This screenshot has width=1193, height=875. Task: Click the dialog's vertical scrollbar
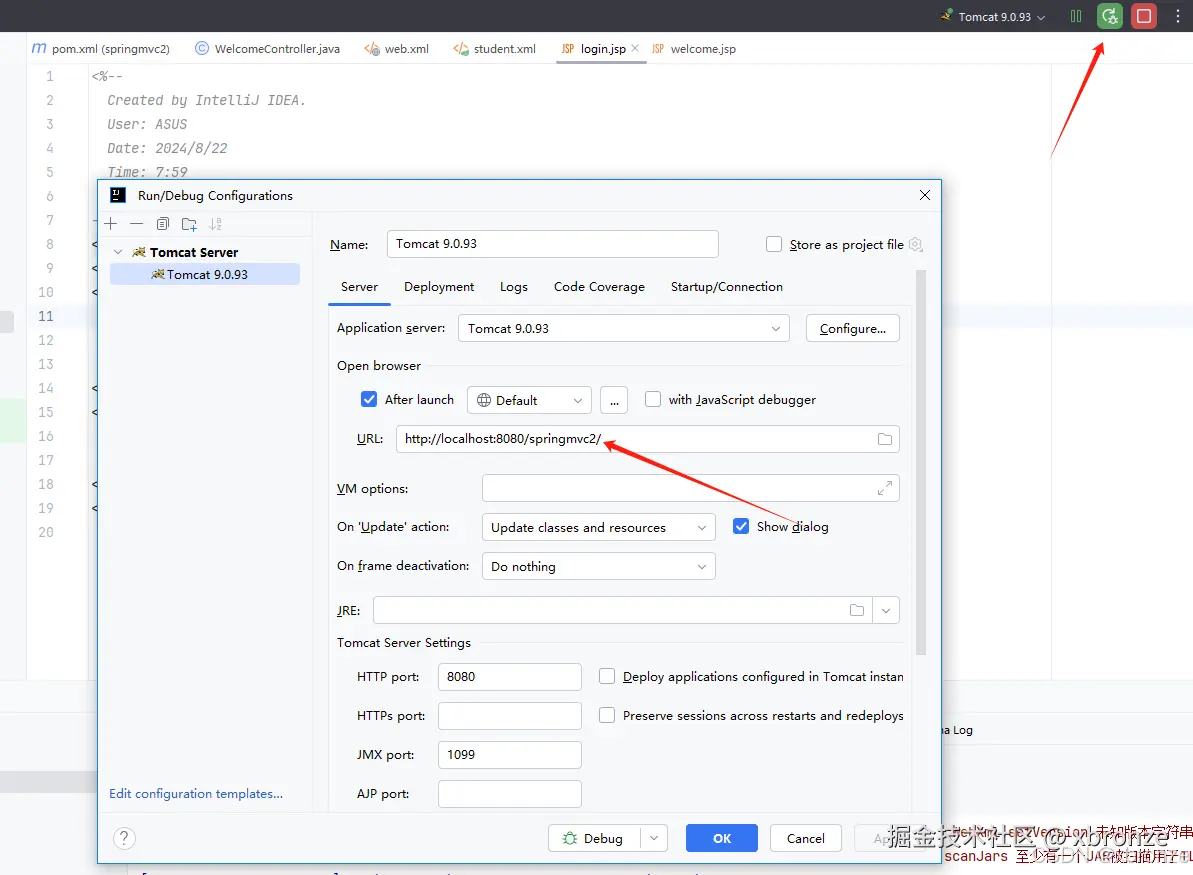coord(921,462)
